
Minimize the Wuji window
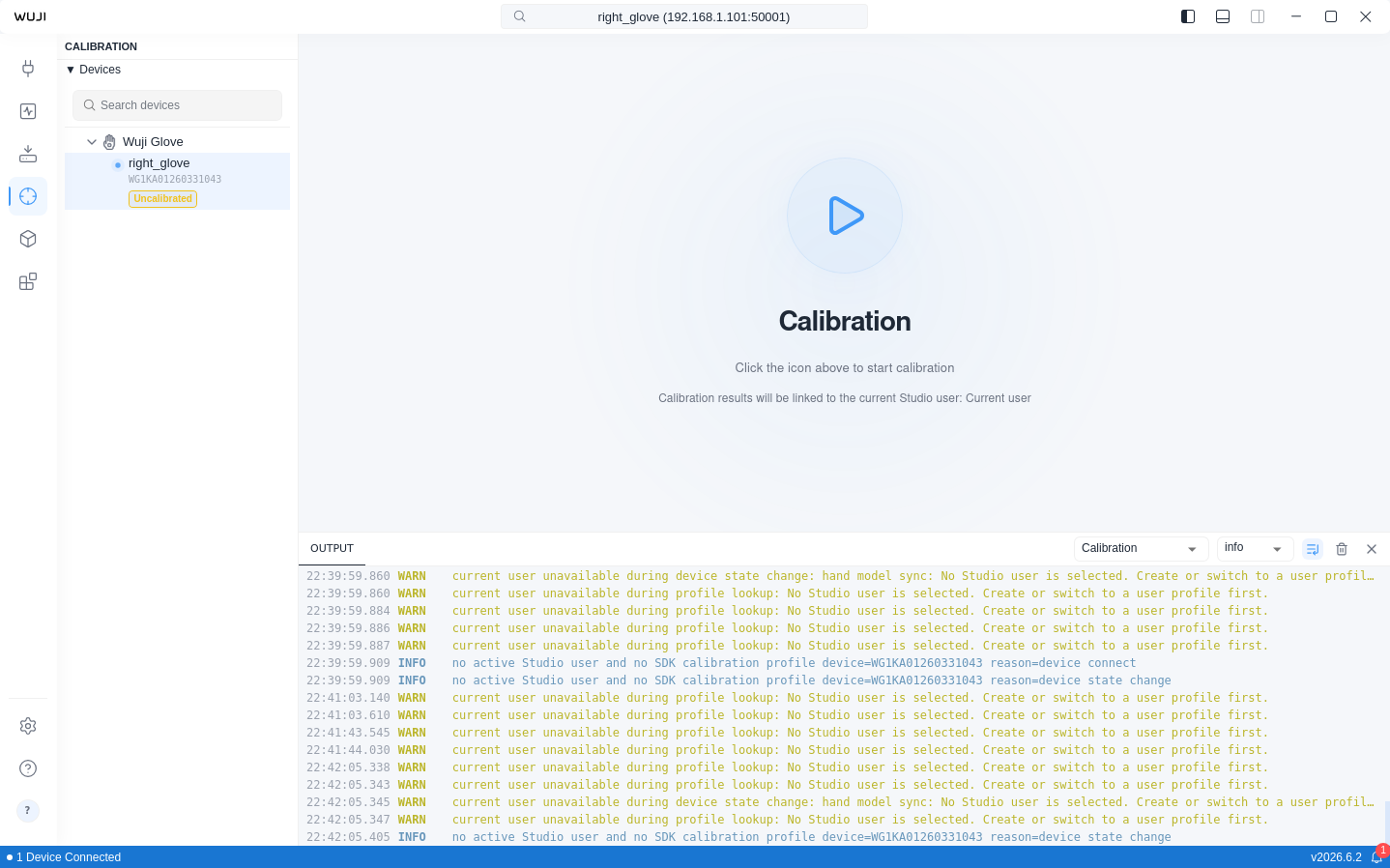click(x=1296, y=16)
